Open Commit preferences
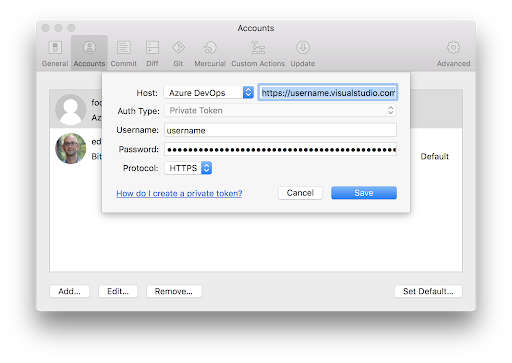 pyautogui.click(x=124, y=53)
